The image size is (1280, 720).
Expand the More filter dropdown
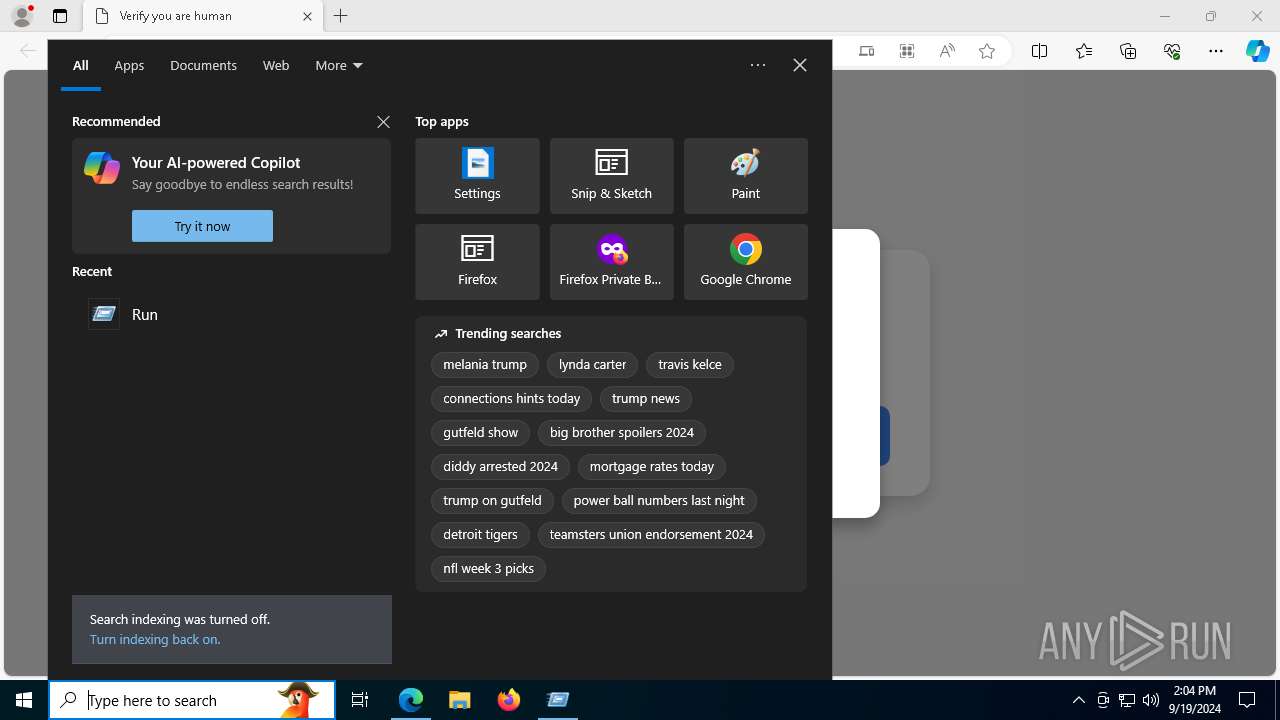click(338, 65)
